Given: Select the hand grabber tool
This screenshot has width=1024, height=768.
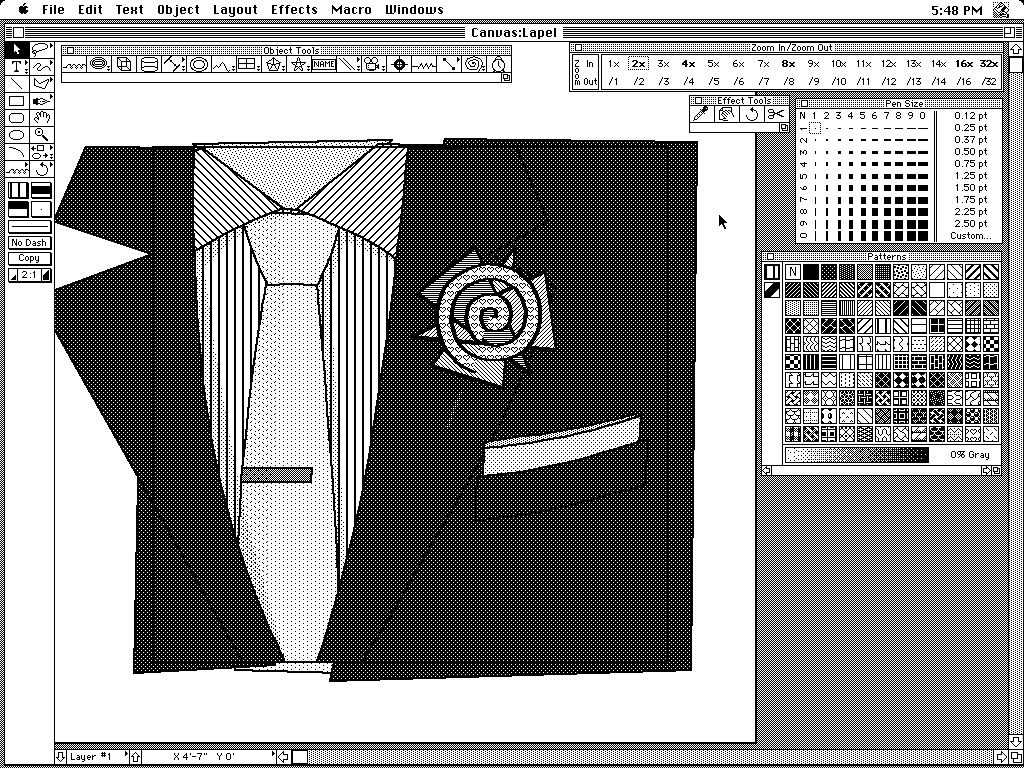Looking at the screenshot, I should point(41,118).
